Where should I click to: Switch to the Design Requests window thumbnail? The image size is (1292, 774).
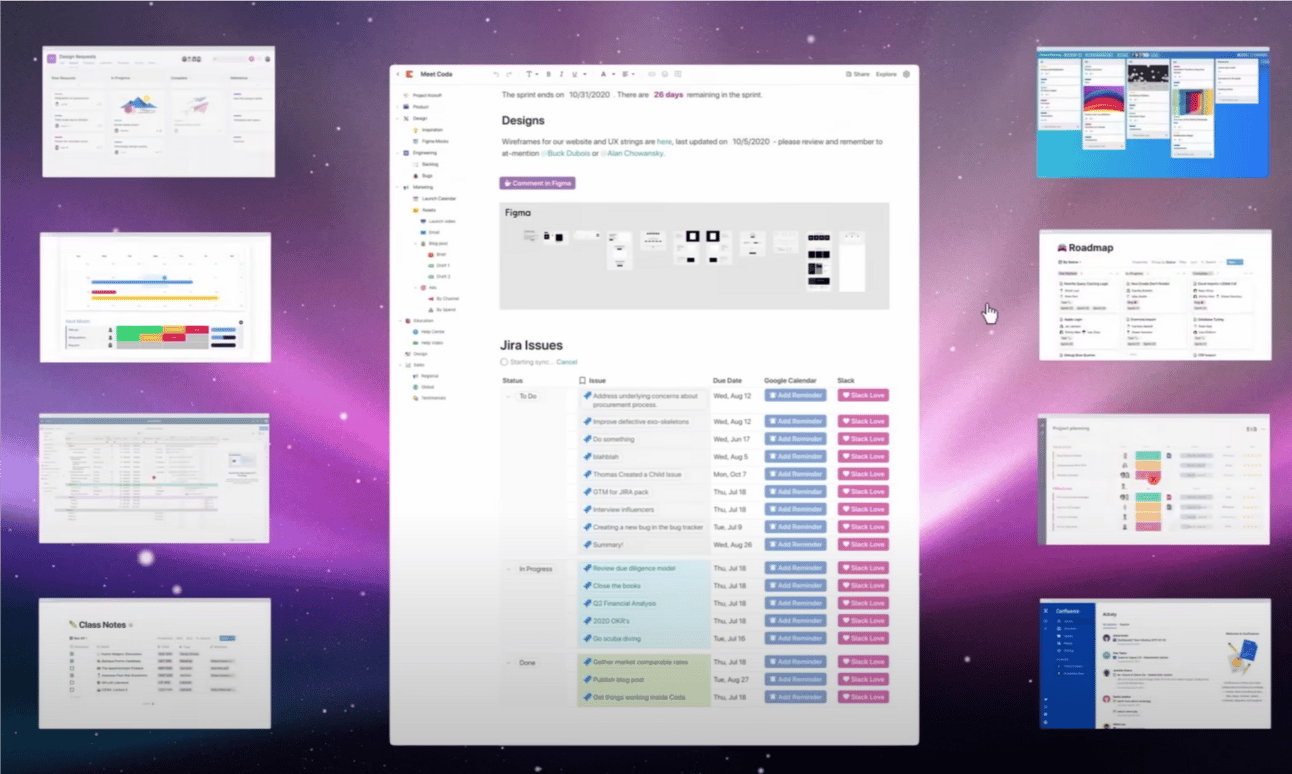click(158, 112)
